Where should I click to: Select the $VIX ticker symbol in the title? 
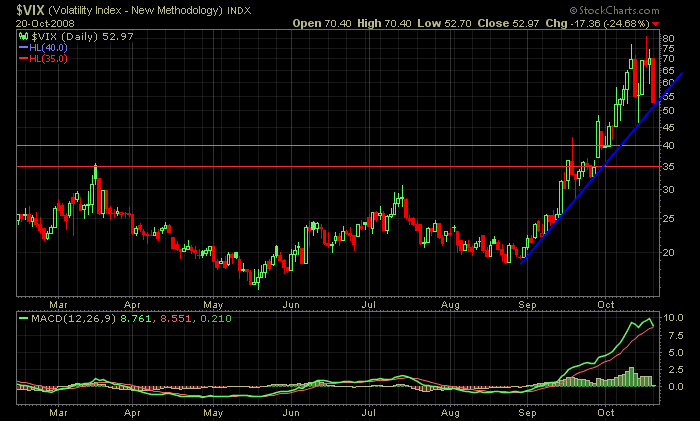[x=30, y=10]
